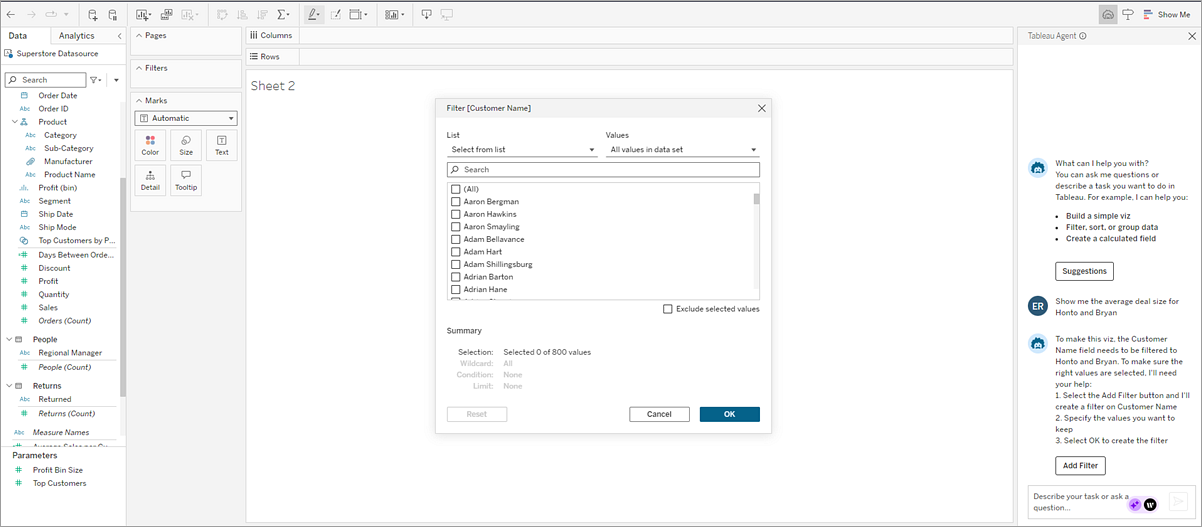1202x527 pixels.
Task: Click the Show Me button
Action: pyautogui.click(x=1167, y=15)
